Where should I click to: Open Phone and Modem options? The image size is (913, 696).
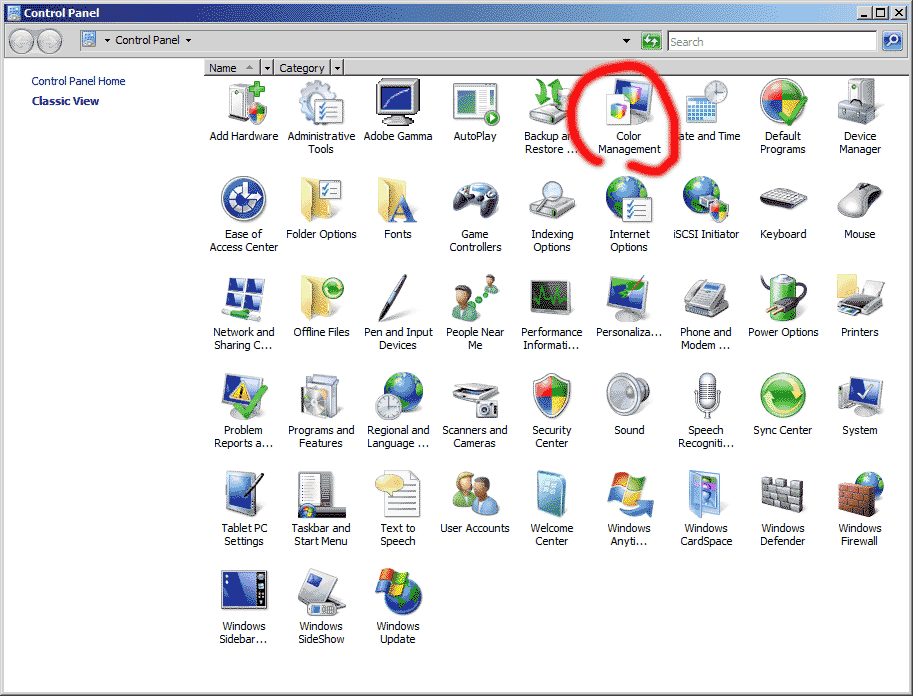coord(706,313)
